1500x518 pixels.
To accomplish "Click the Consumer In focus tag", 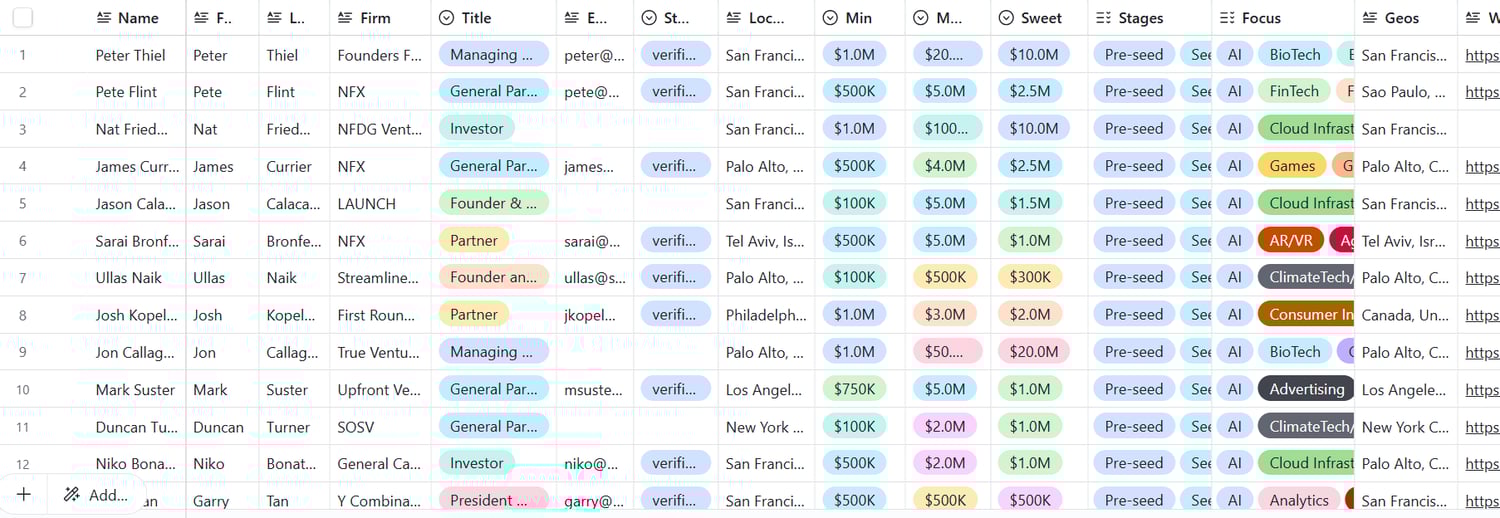I will pos(1305,314).
